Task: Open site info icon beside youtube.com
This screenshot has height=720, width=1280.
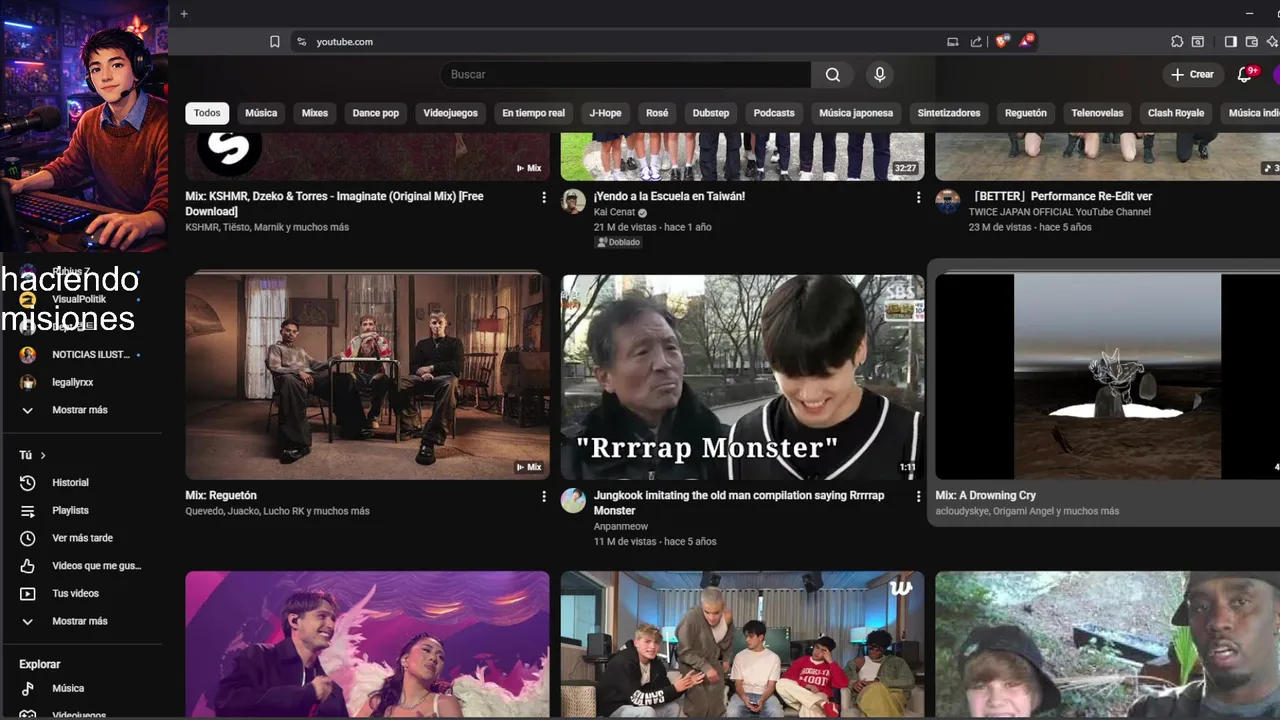Action: (301, 42)
